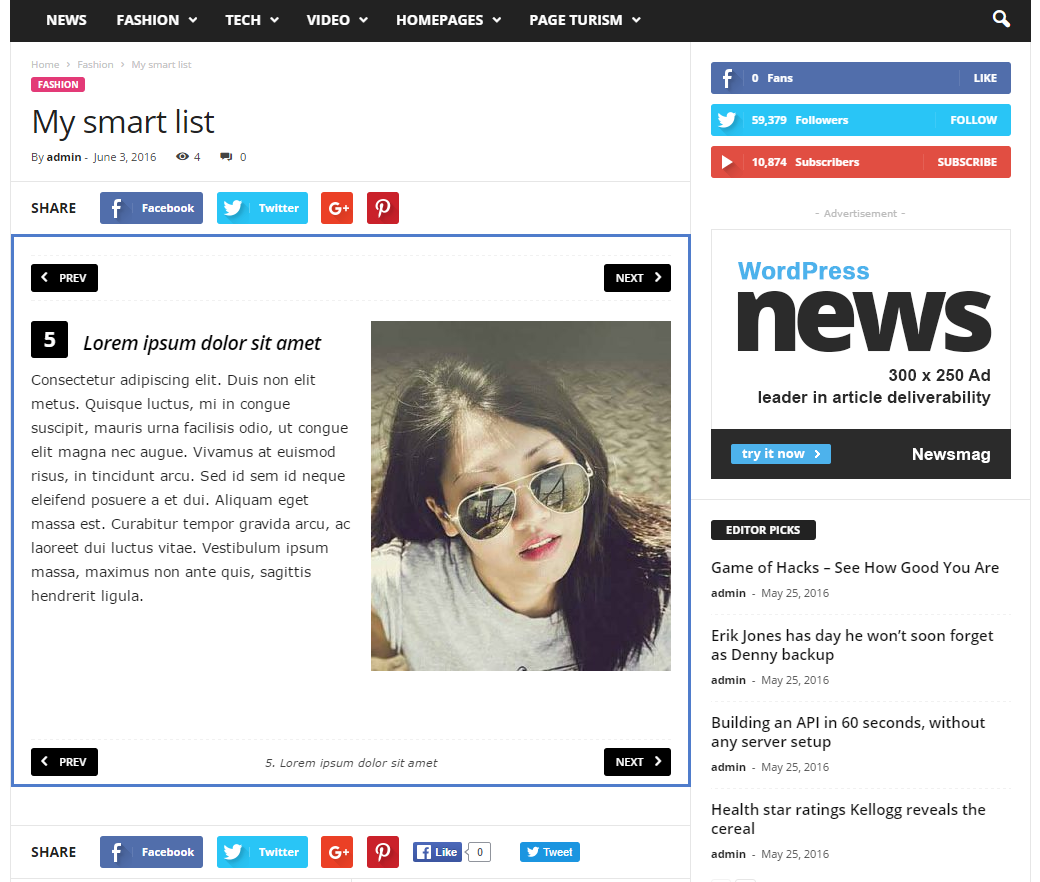The width and height of the screenshot is (1040, 882).
Task: Open the Homepages menu item
Action: click(x=440, y=20)
